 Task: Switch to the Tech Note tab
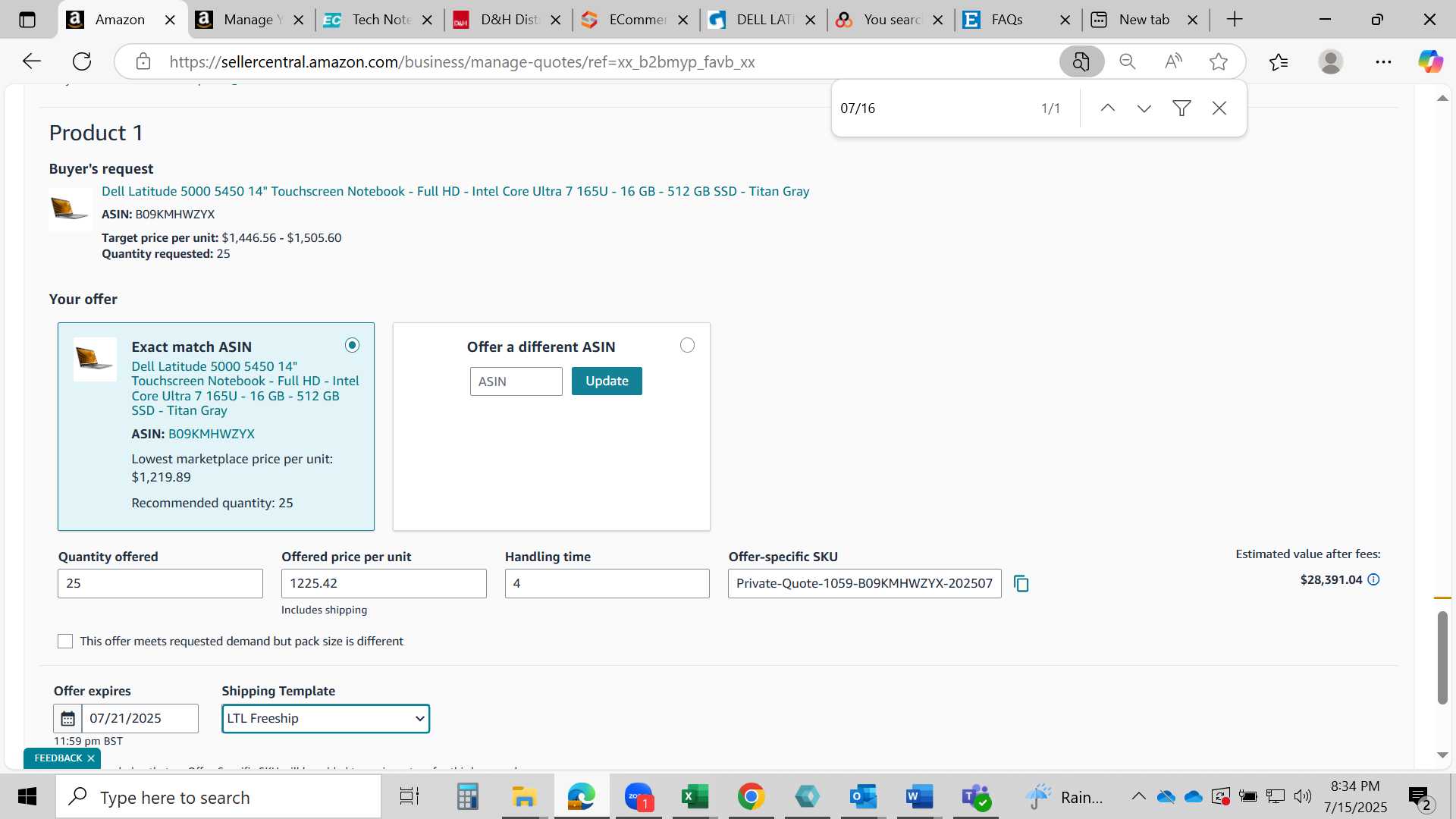(378, 20)
